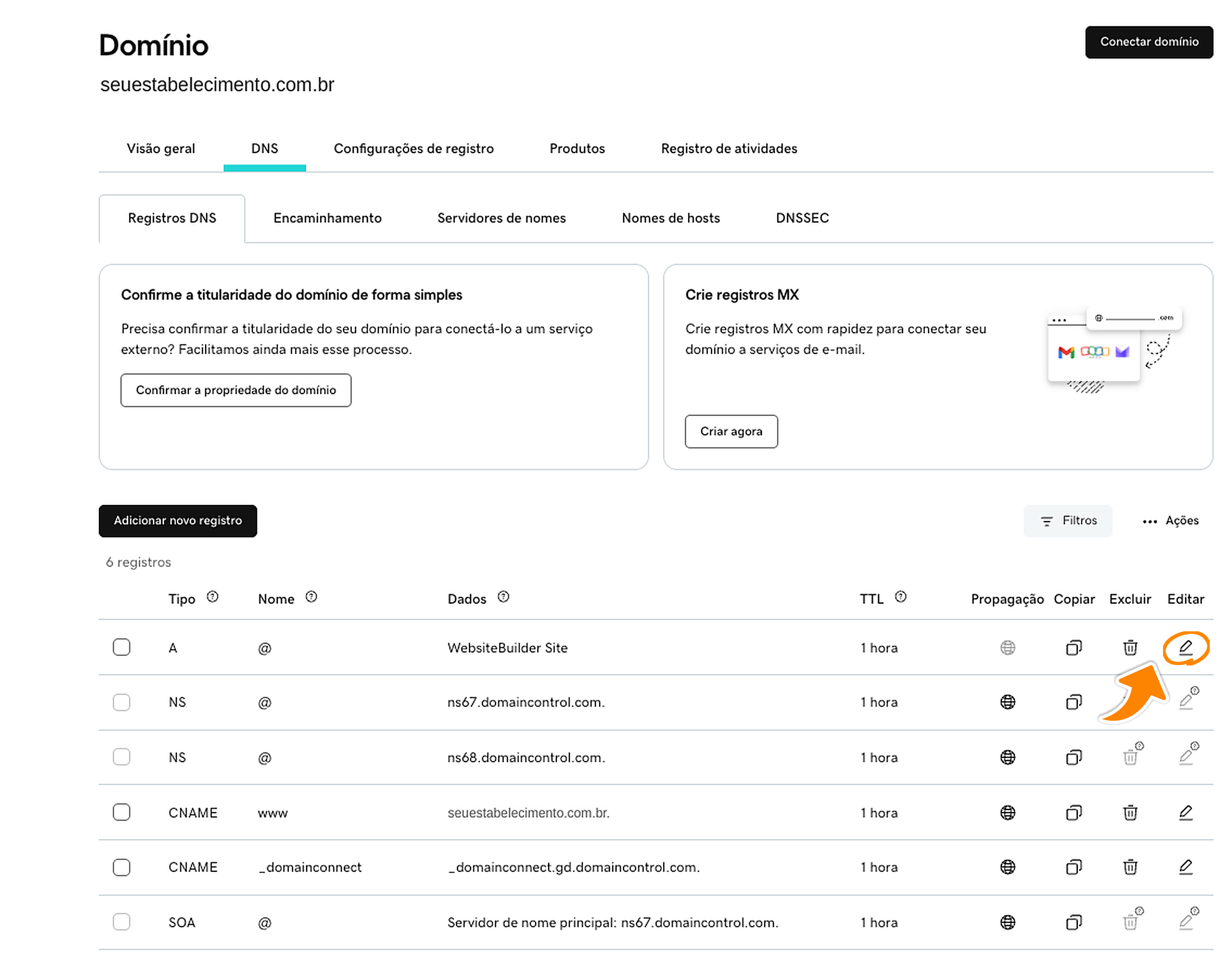The width and height of the screenshot is (1232, 963).
Task: Click Confirmar a propriedade do domínio
Action: pos(236,390)
